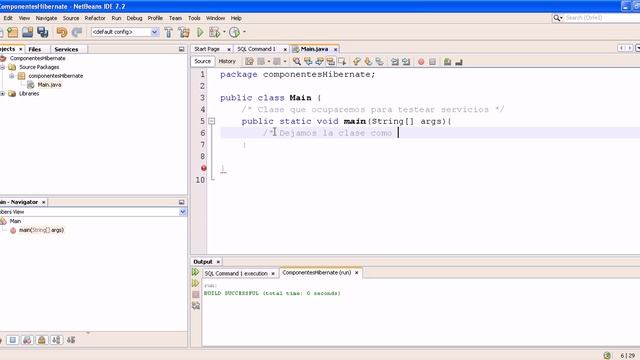The image size is (640, 360).
Task: Click the Toggle Bookmark icon
Action: point(380,62)
